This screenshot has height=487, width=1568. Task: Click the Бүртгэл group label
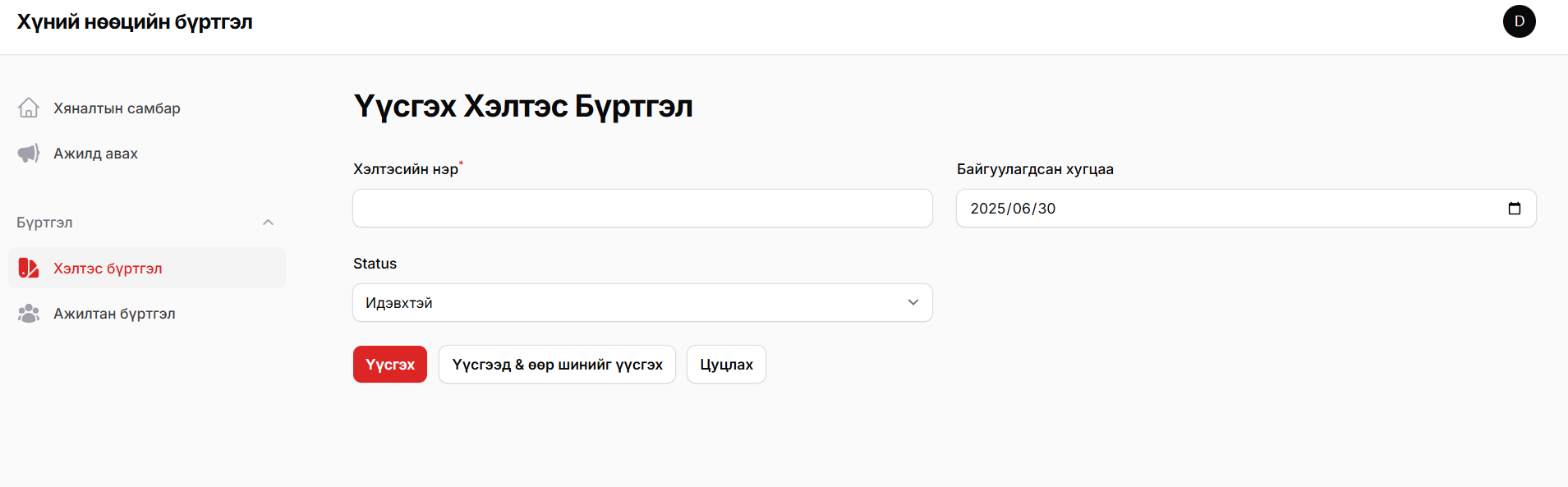point(44,223)
